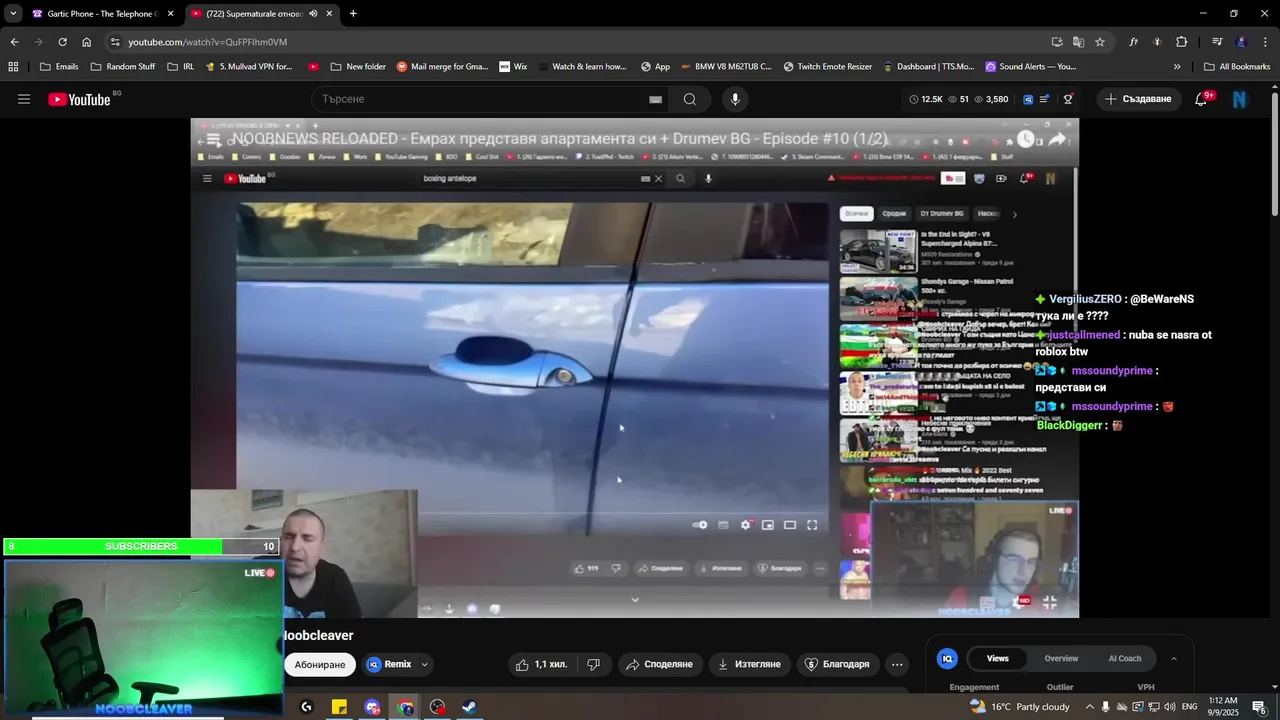This screenshot has height=720, width=1280.
Task: Open more actions three-dot menu under video
Action: pyautogui.click(x=897, y=664)
